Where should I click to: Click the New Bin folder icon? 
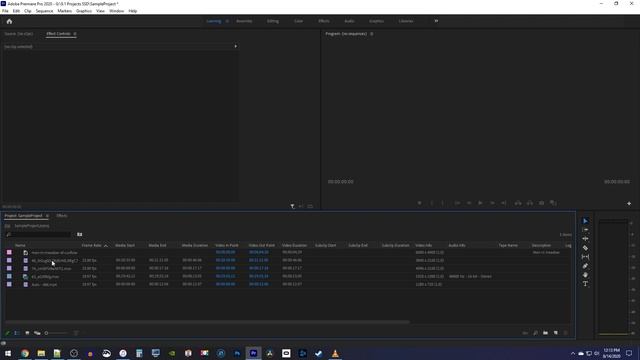tap(545, 333)
